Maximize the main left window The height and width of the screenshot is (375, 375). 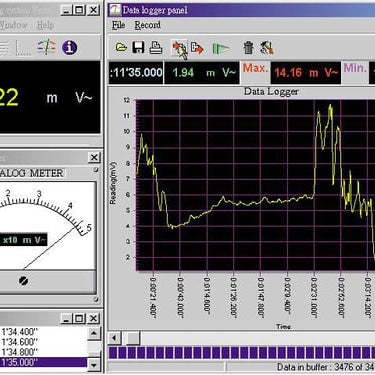click(80, 10)
